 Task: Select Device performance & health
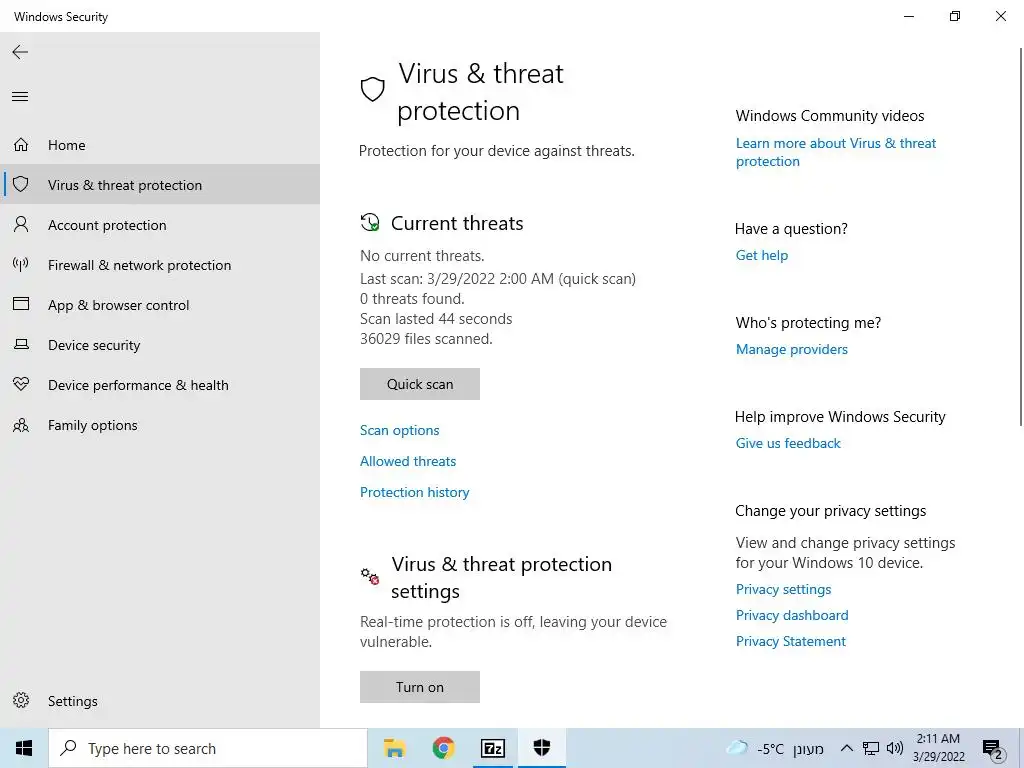pyautogui.click(x=160, y=385)
